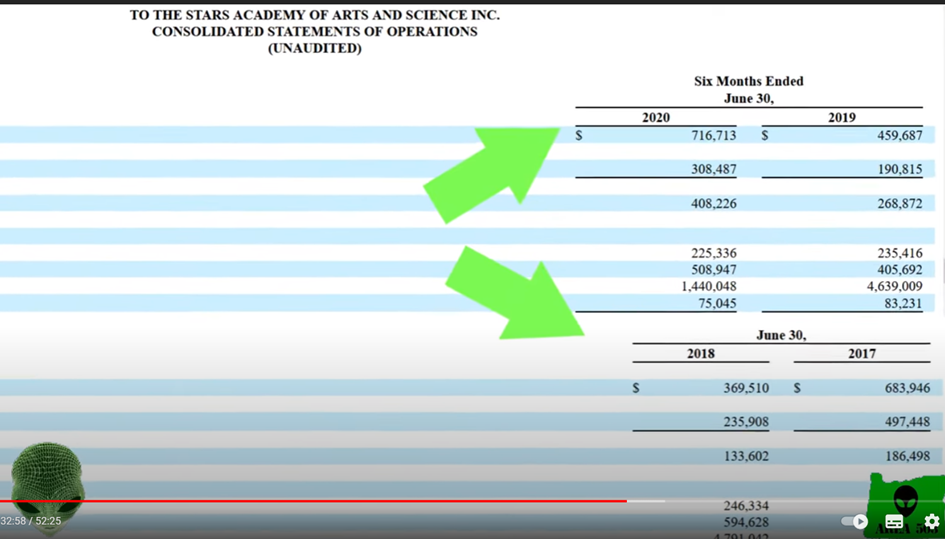Viewport: 945px width, 539px height.
Task: Select the 369,510 value under 2018
Action: (746, 388)
